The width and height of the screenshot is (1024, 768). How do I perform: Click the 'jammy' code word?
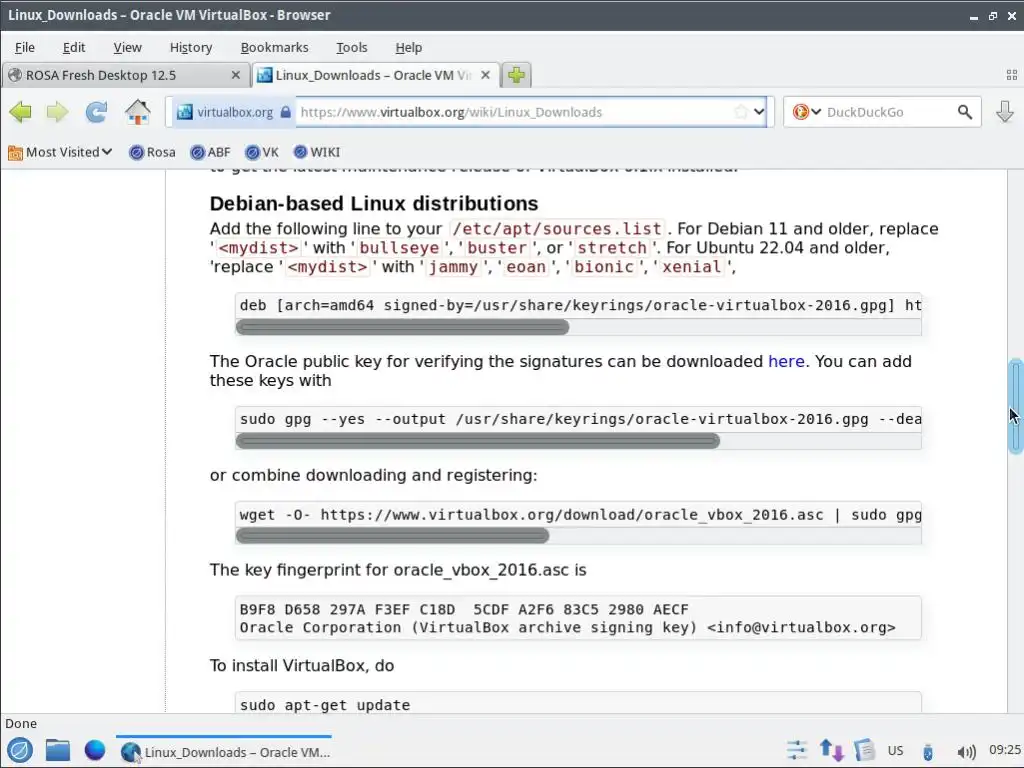point(453,267)
